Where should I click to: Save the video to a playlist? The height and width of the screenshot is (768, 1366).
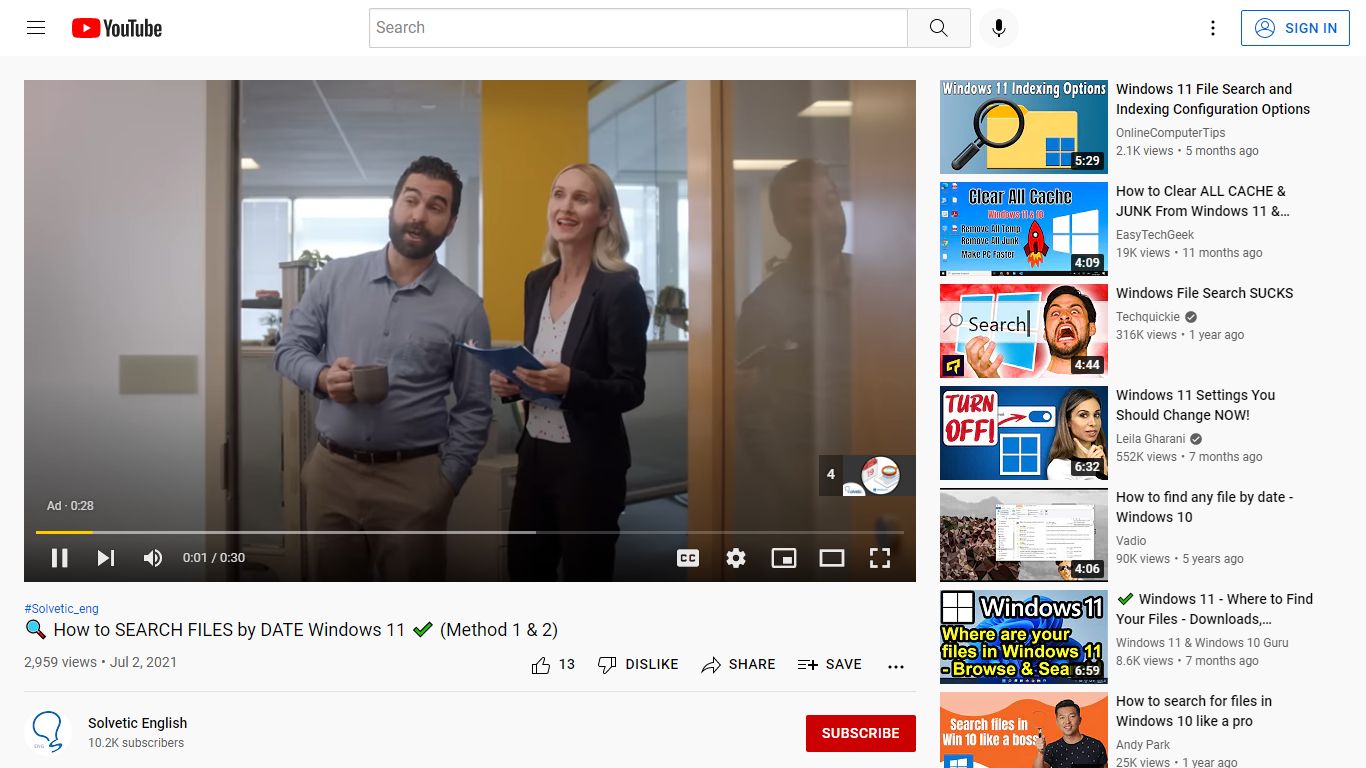(830, 665)
